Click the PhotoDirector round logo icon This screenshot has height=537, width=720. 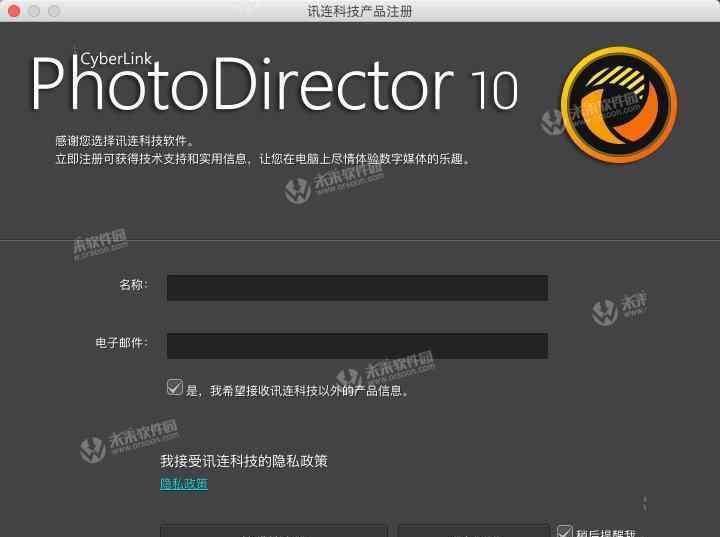pyautogui.click(x=619, y=105)
